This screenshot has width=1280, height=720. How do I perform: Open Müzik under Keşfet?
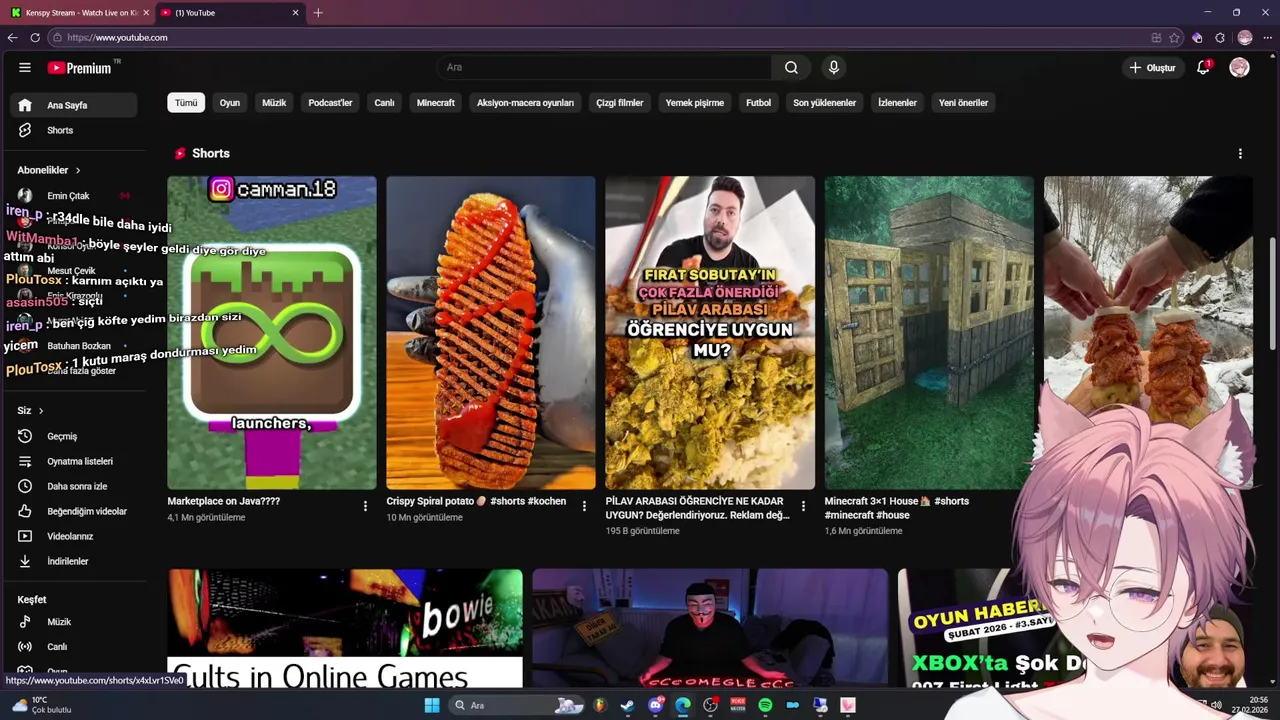(x=74, y=622)
